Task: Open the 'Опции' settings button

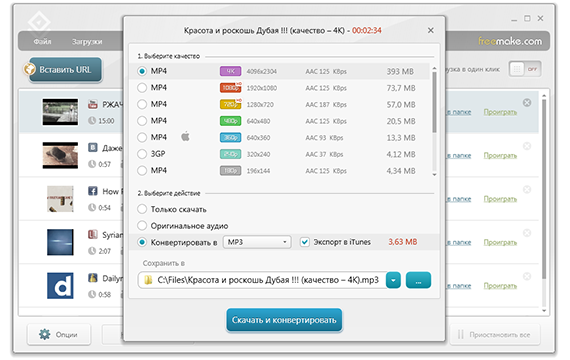Action: [59, 335]
